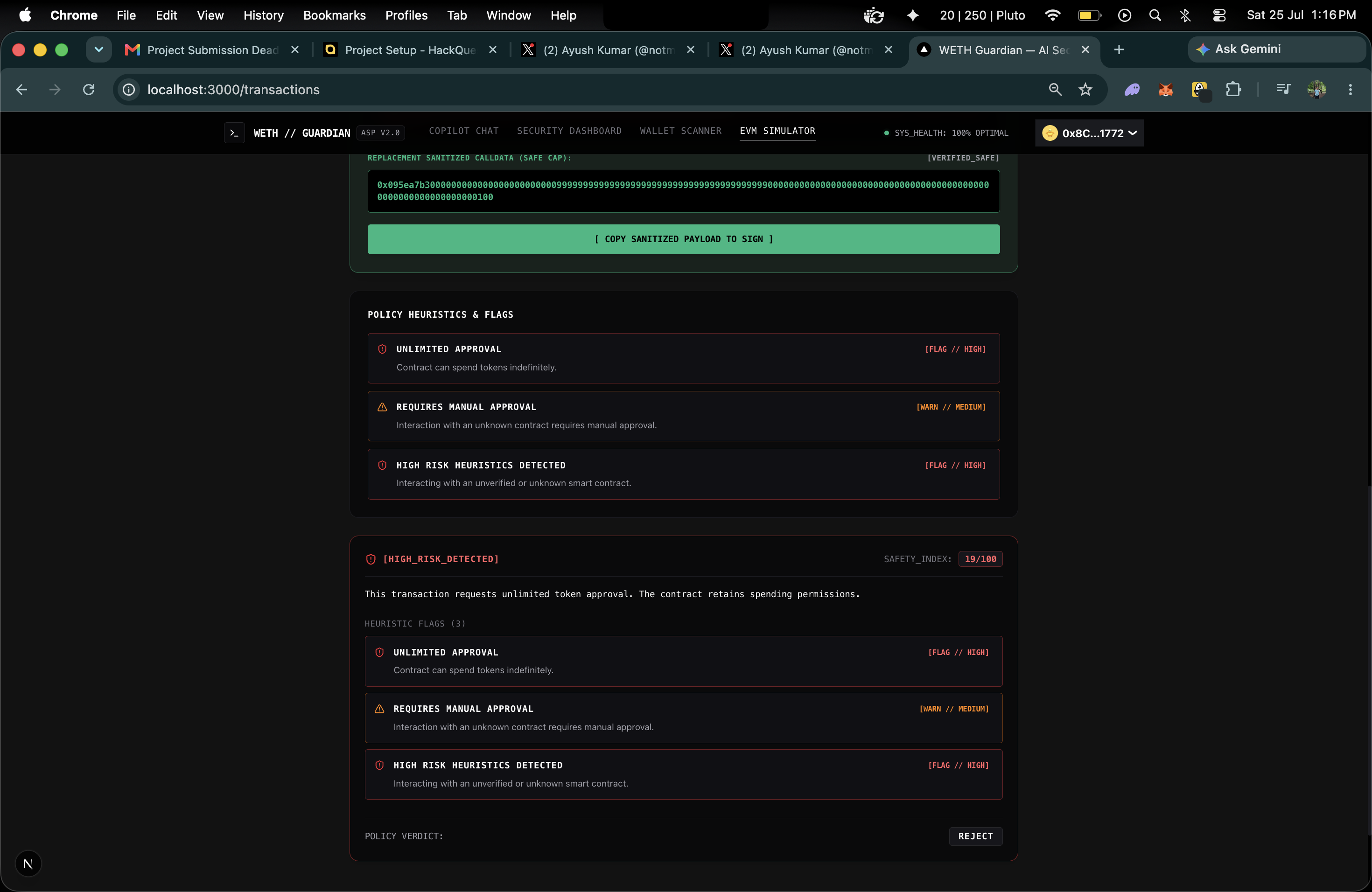Viewport: 1372px width, 892px height.
Task: Open Chrome three-dot menu
Action: click(x=1350, y=89)
